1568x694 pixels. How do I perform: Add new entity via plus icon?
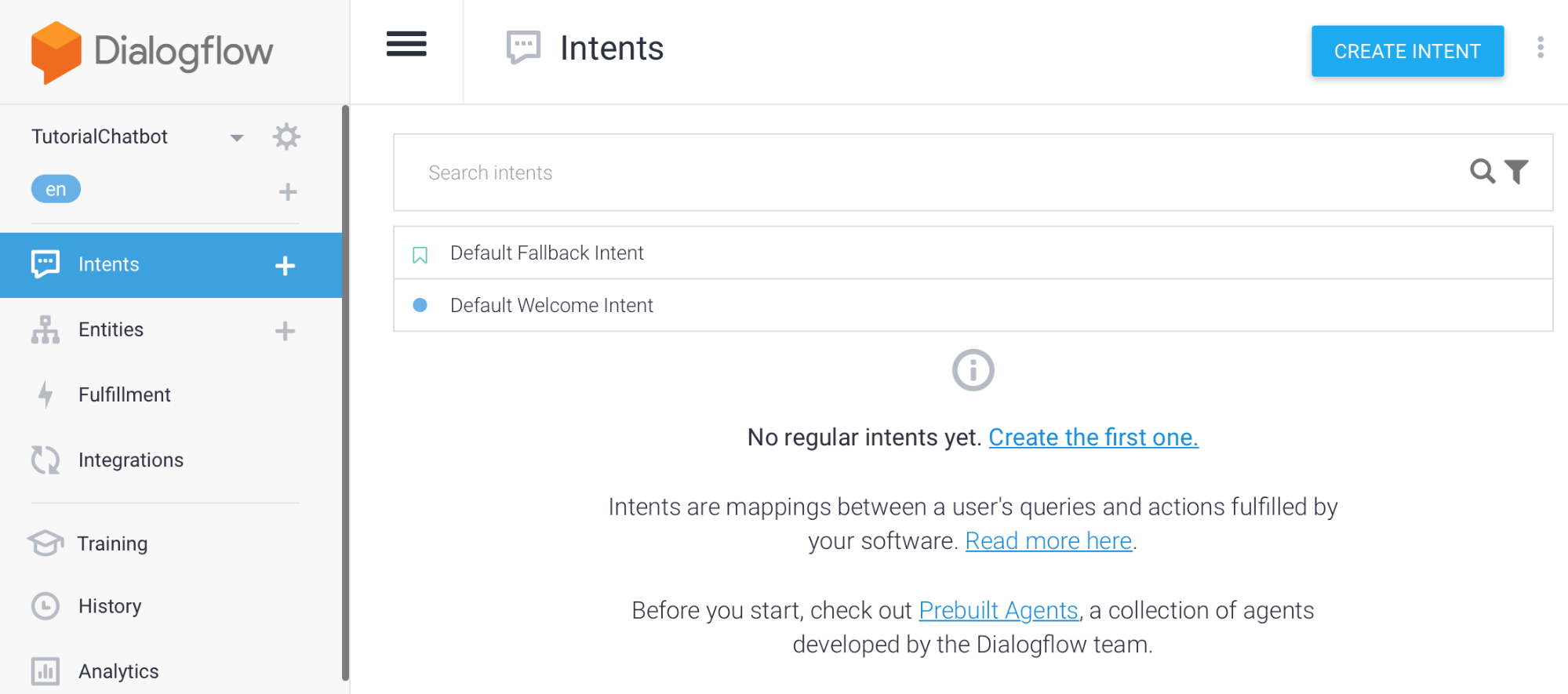[x=285, y=331]
